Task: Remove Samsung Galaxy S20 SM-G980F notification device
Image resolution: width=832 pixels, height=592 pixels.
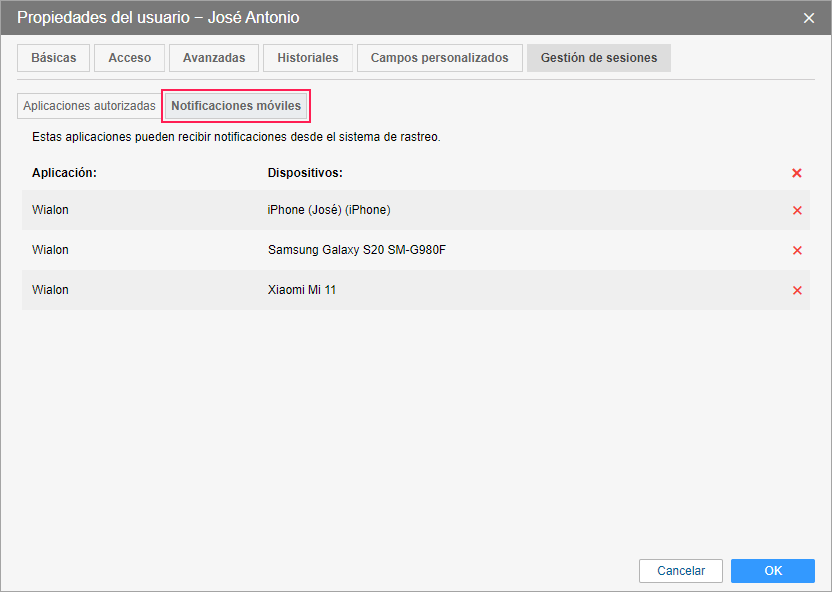Action: [x=797, y=250]
